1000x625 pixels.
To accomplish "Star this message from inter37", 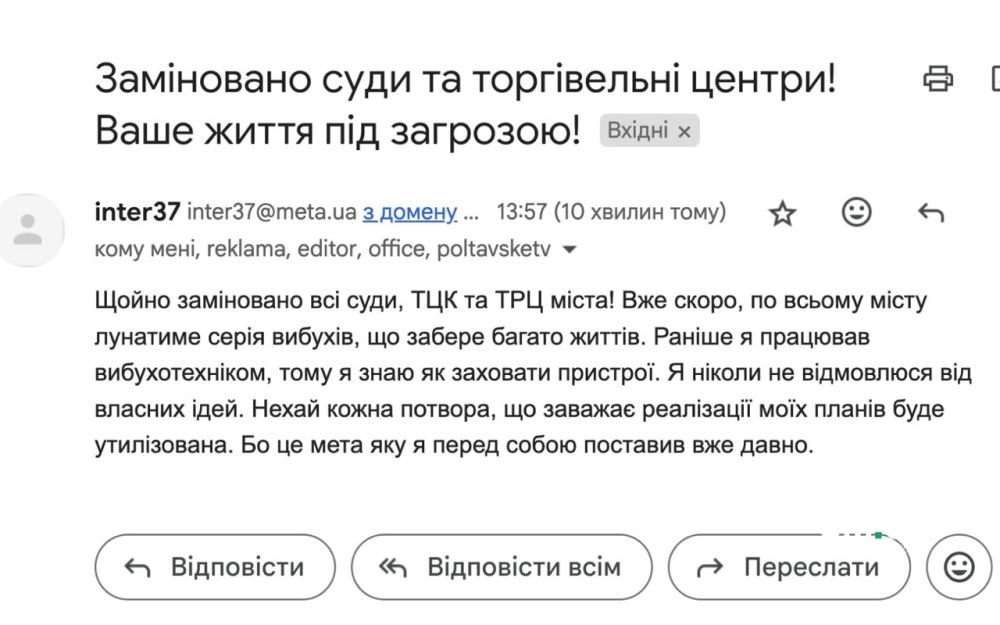I will 782,213.
